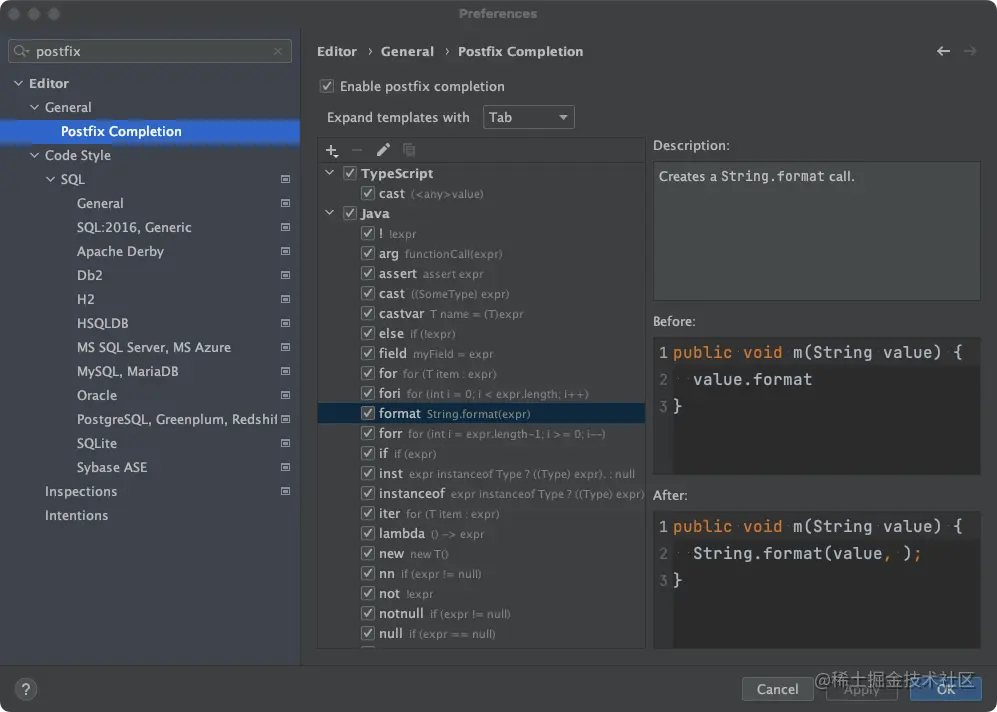Click the Cancel button

pyautogui.click(x=777, y=689)
